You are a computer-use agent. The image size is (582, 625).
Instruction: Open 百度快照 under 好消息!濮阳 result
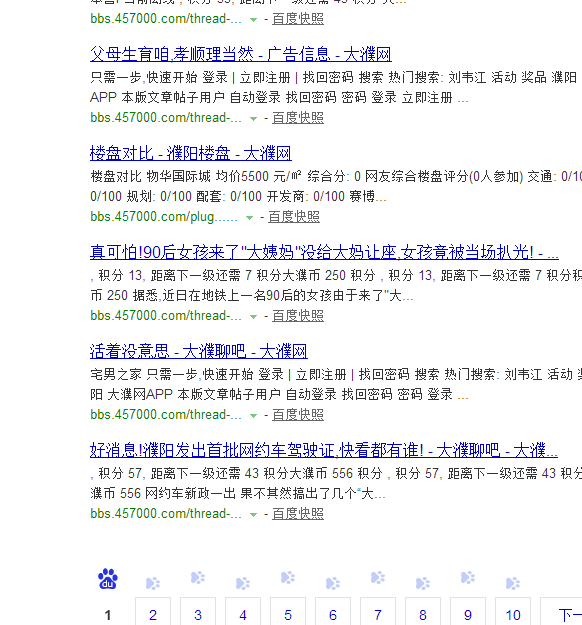(x=298, y=513)
